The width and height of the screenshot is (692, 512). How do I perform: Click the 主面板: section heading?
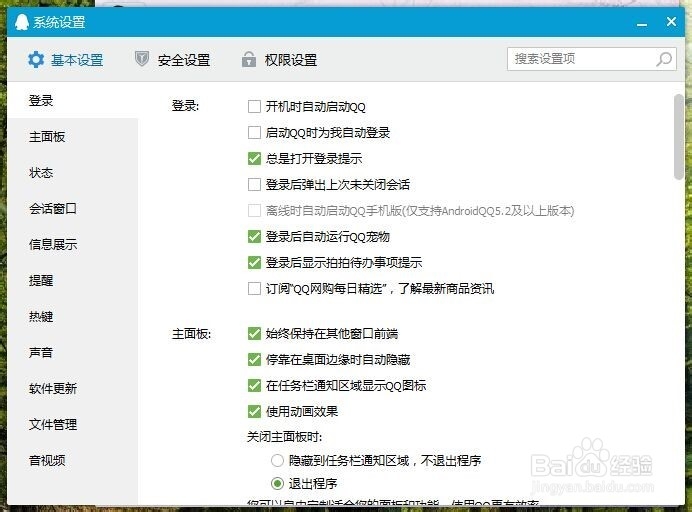[x=192, y=334]
